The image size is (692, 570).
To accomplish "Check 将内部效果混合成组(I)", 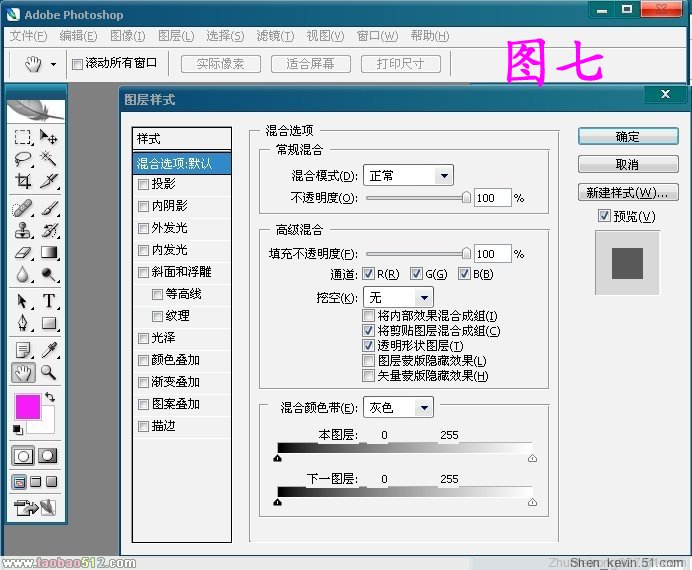I will (368, 315).
